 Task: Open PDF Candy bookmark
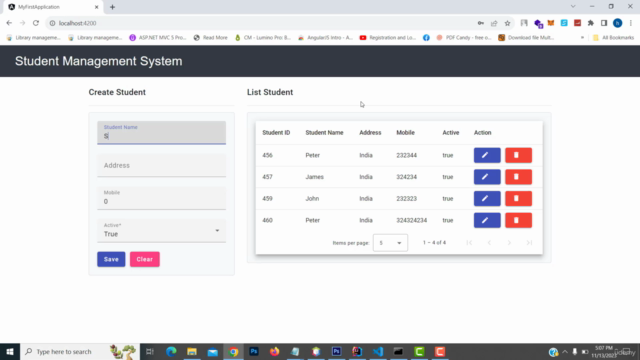click(464, 38)
